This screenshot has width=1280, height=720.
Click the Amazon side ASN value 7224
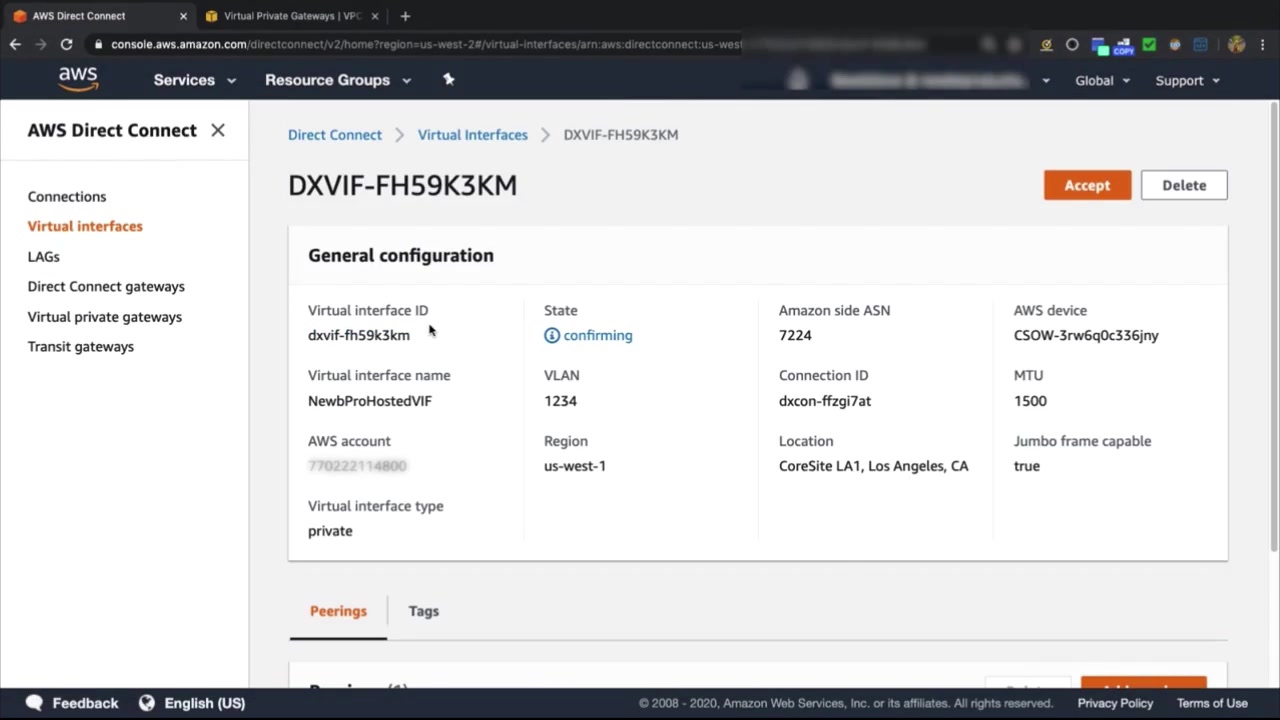click(795, 336)
